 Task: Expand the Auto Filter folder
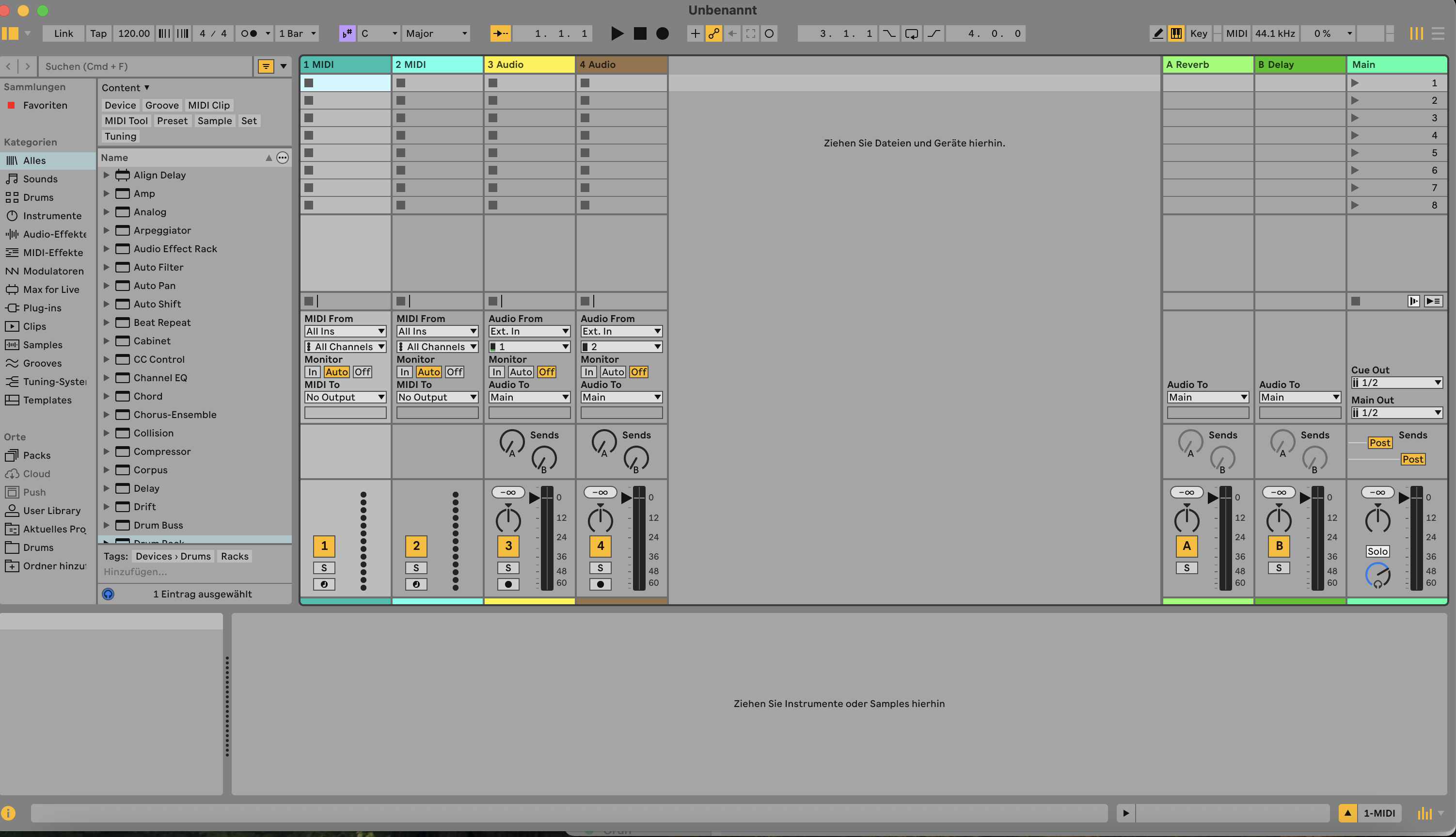[106, 267]
